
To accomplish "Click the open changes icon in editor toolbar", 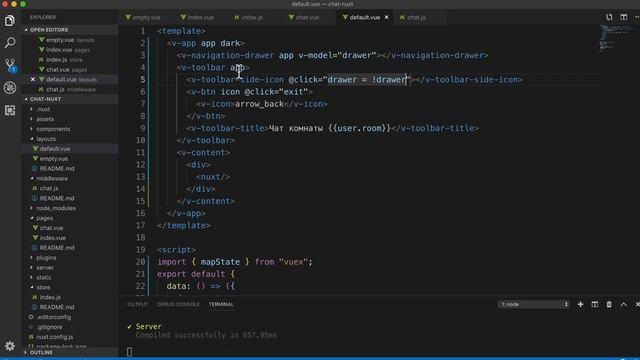I will [609, 17].
